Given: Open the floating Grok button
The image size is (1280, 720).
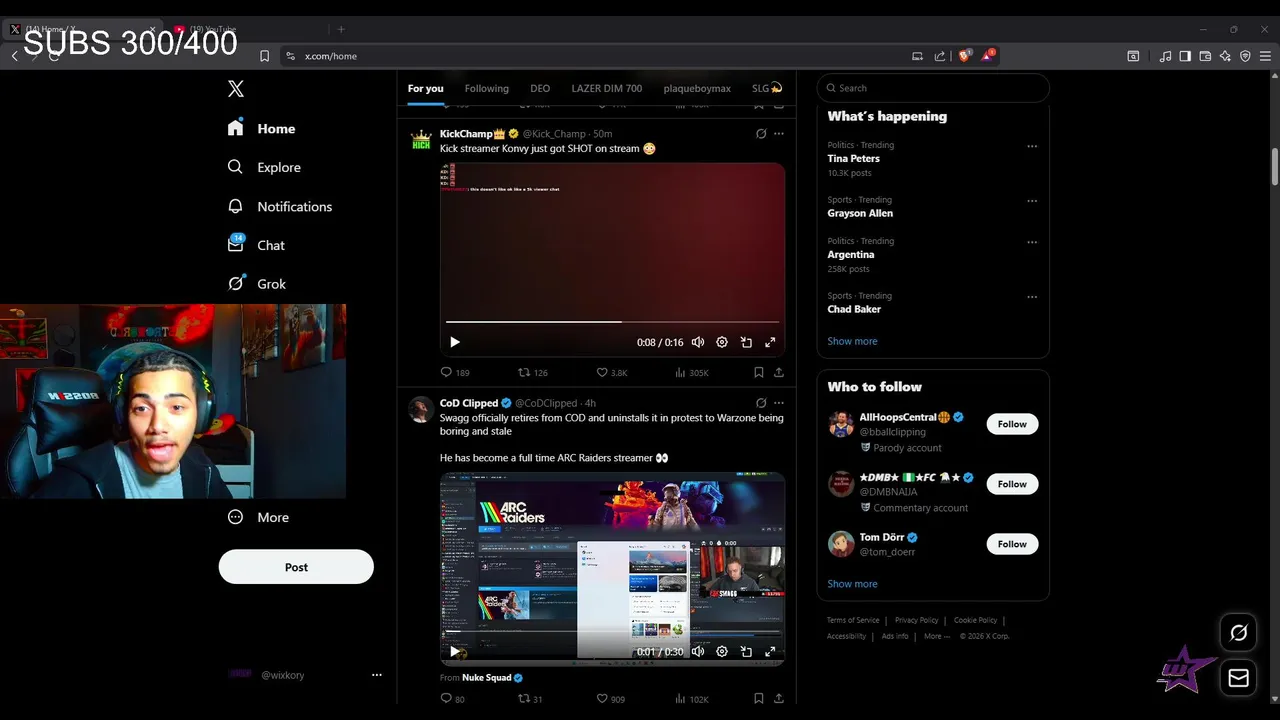Looking at the screenshot, I should tap(1239, 633).
